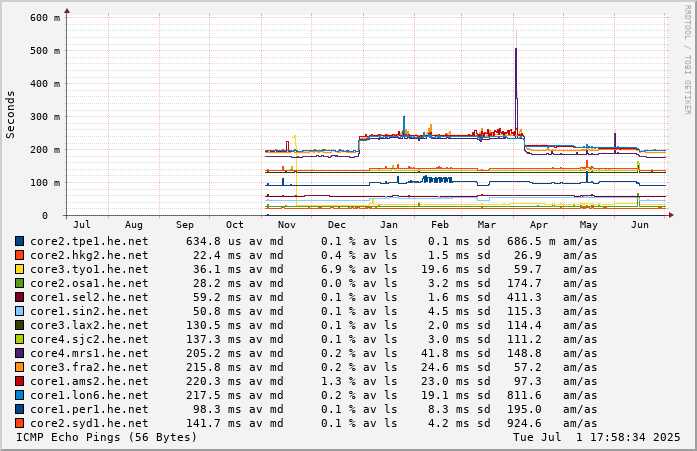Click the core4.sjc2.he.net swatch

click(x=20, y=339)
